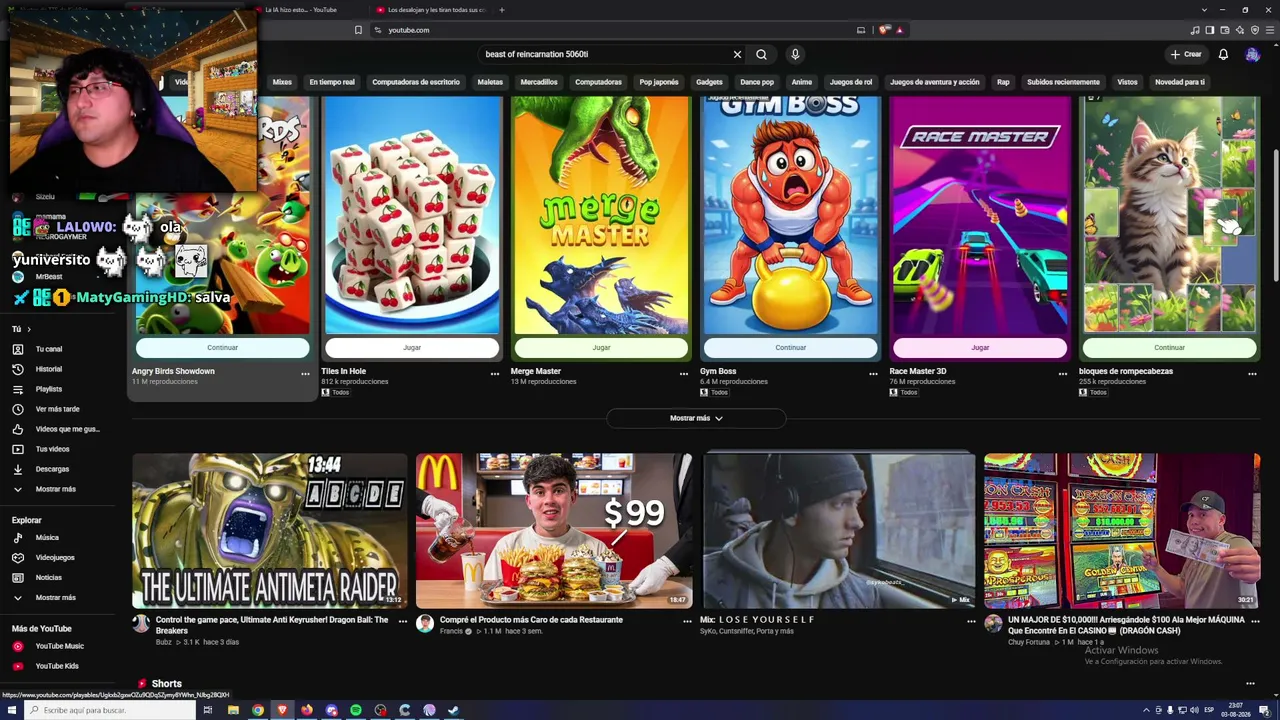
Task: Show hidden system tray icons
Action: (1146, 710)
